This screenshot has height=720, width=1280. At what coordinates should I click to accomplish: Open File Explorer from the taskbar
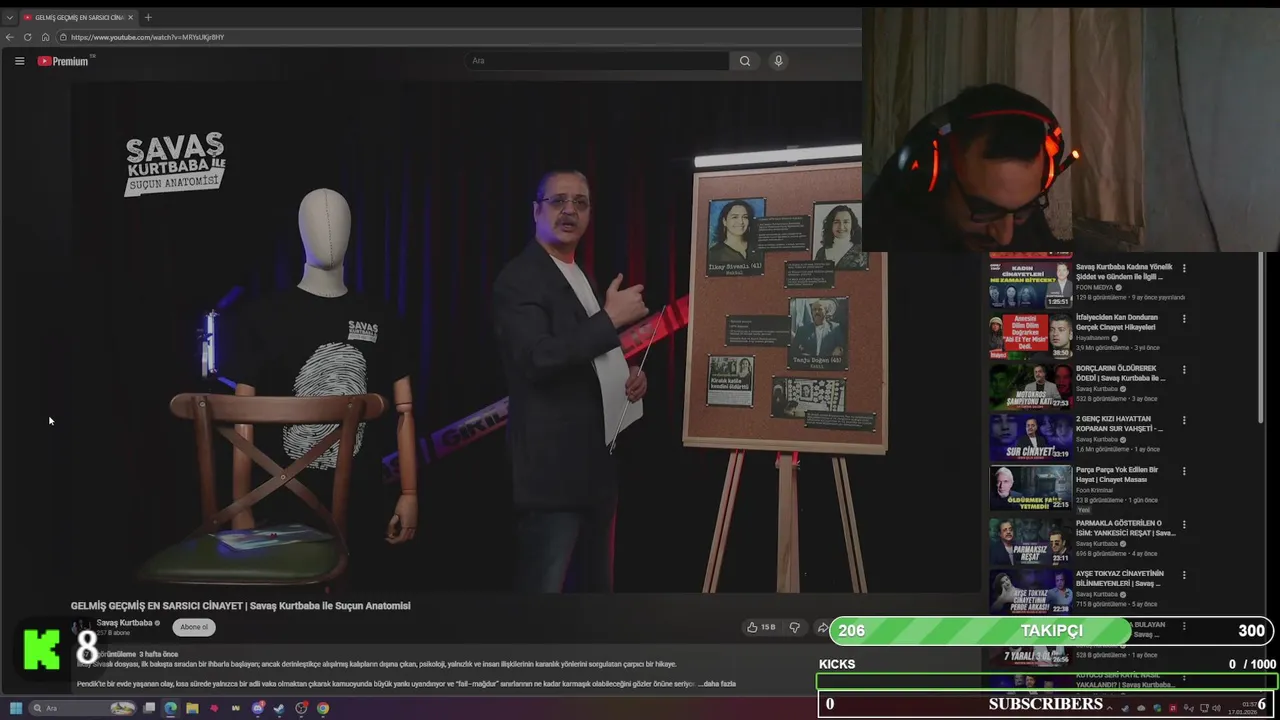coord(192,708)
